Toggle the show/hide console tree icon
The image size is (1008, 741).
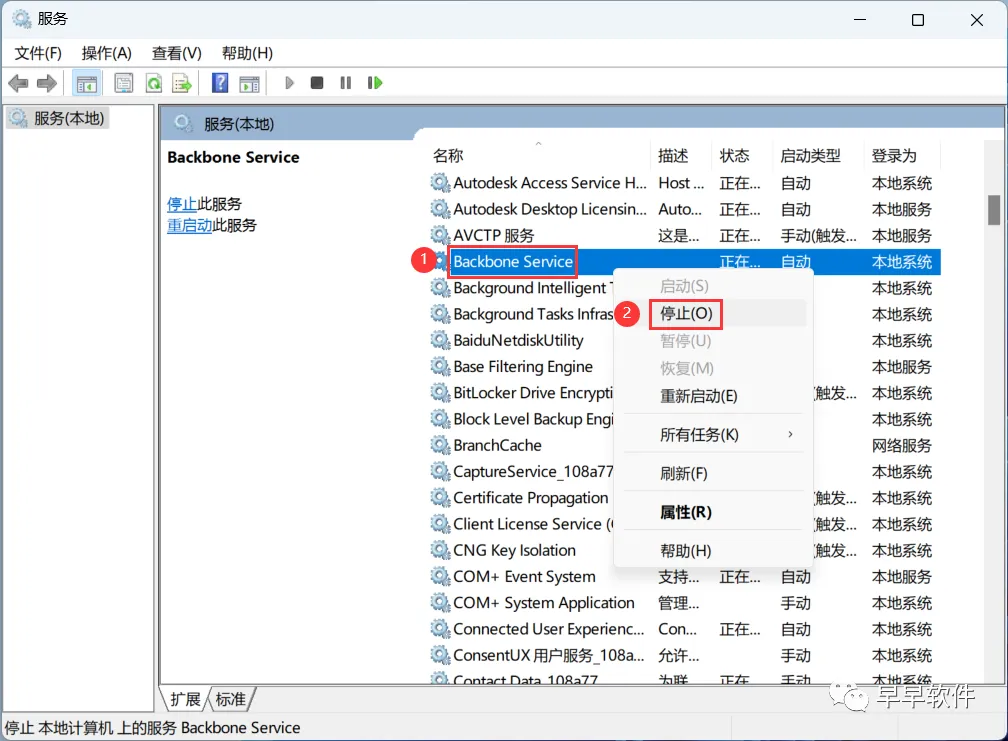click(86, 83)
